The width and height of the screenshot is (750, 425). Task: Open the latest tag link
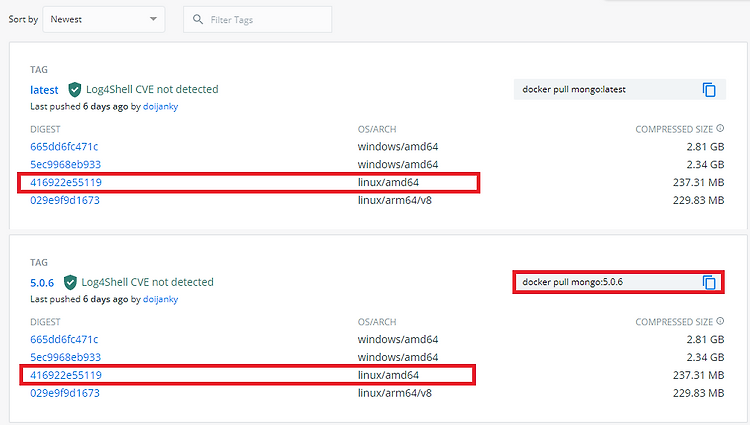44,90
